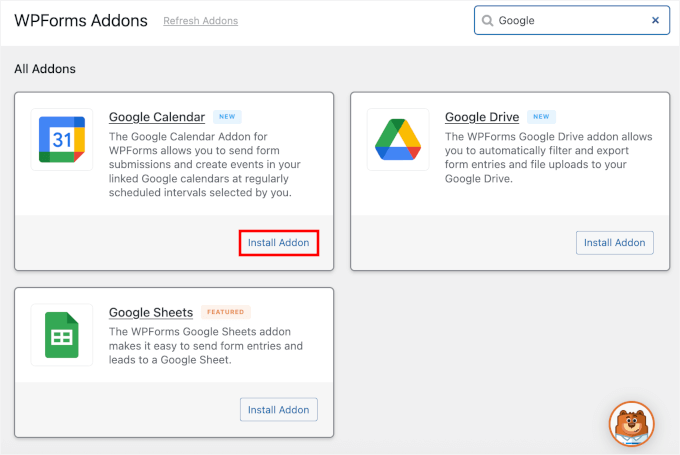Open the Google Calendar title link

[157, 117]
